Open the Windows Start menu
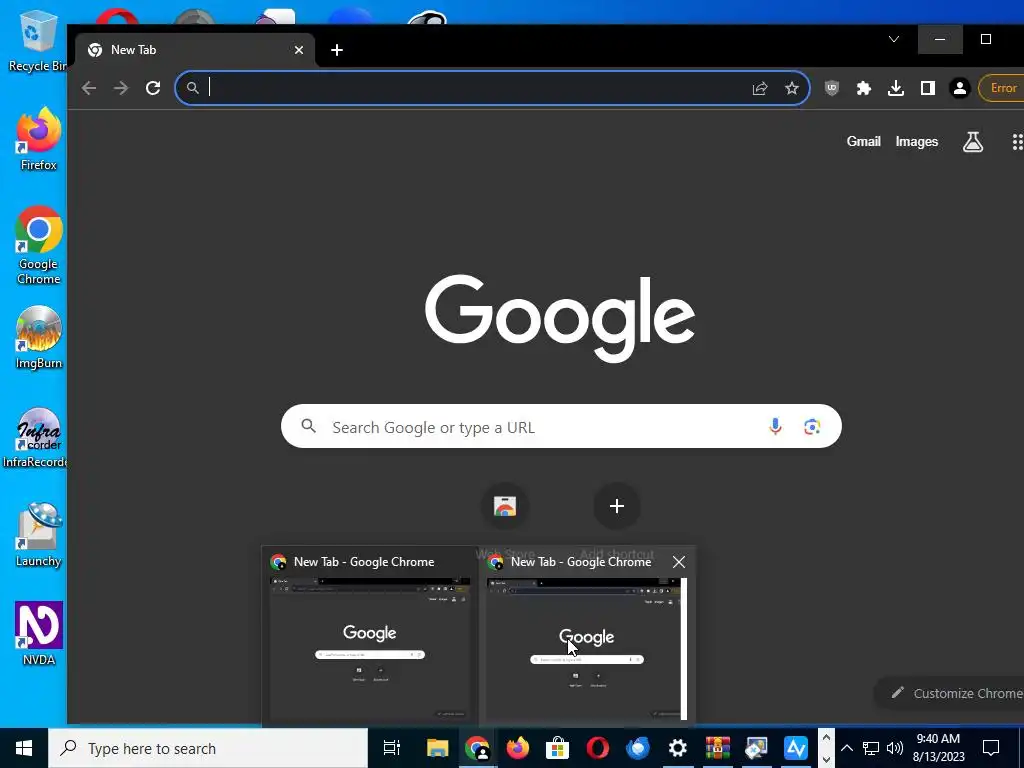Screen dimensions: 1024x768 (x=24, y=748)
